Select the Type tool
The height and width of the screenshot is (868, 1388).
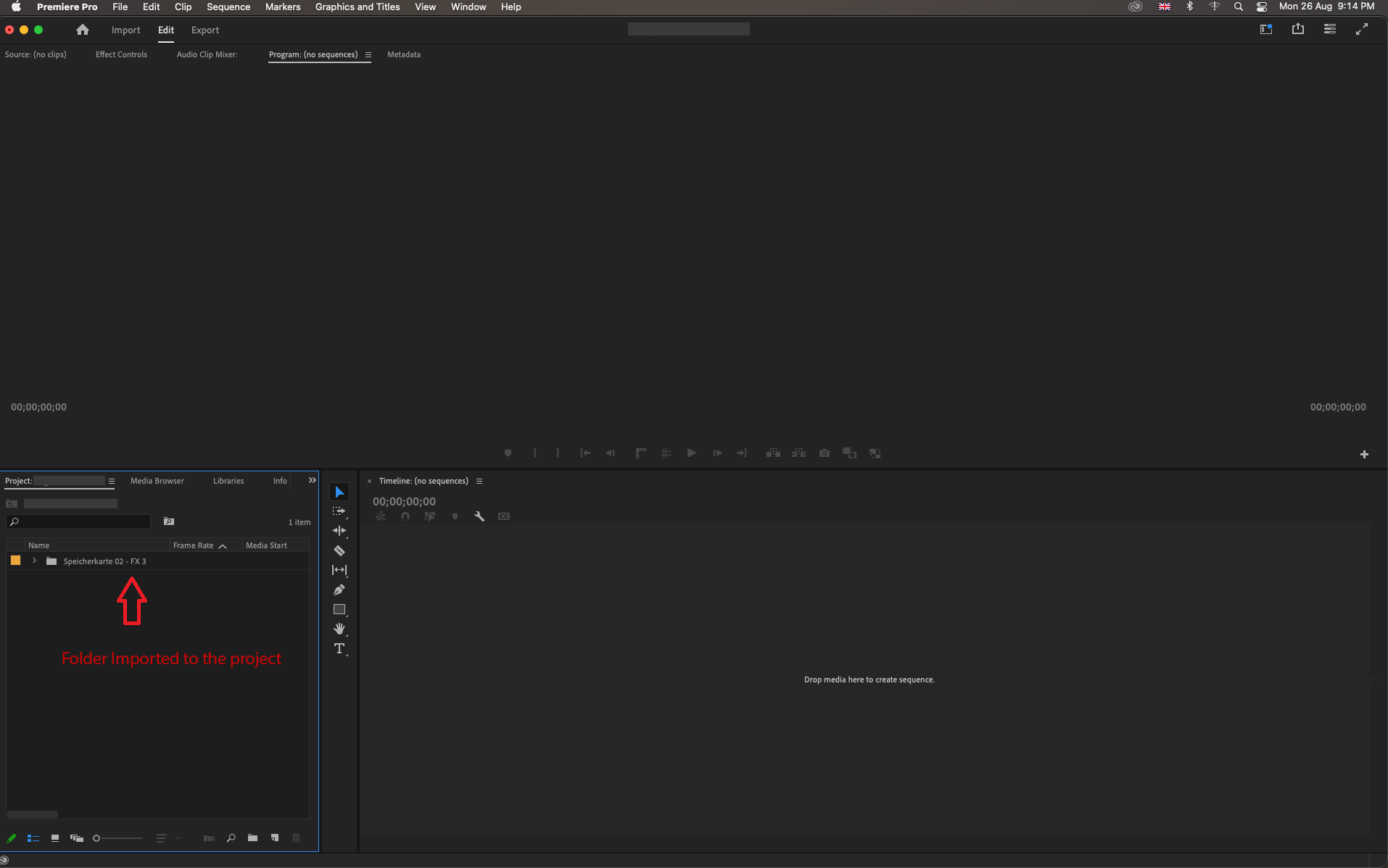(x=339, y=648)
